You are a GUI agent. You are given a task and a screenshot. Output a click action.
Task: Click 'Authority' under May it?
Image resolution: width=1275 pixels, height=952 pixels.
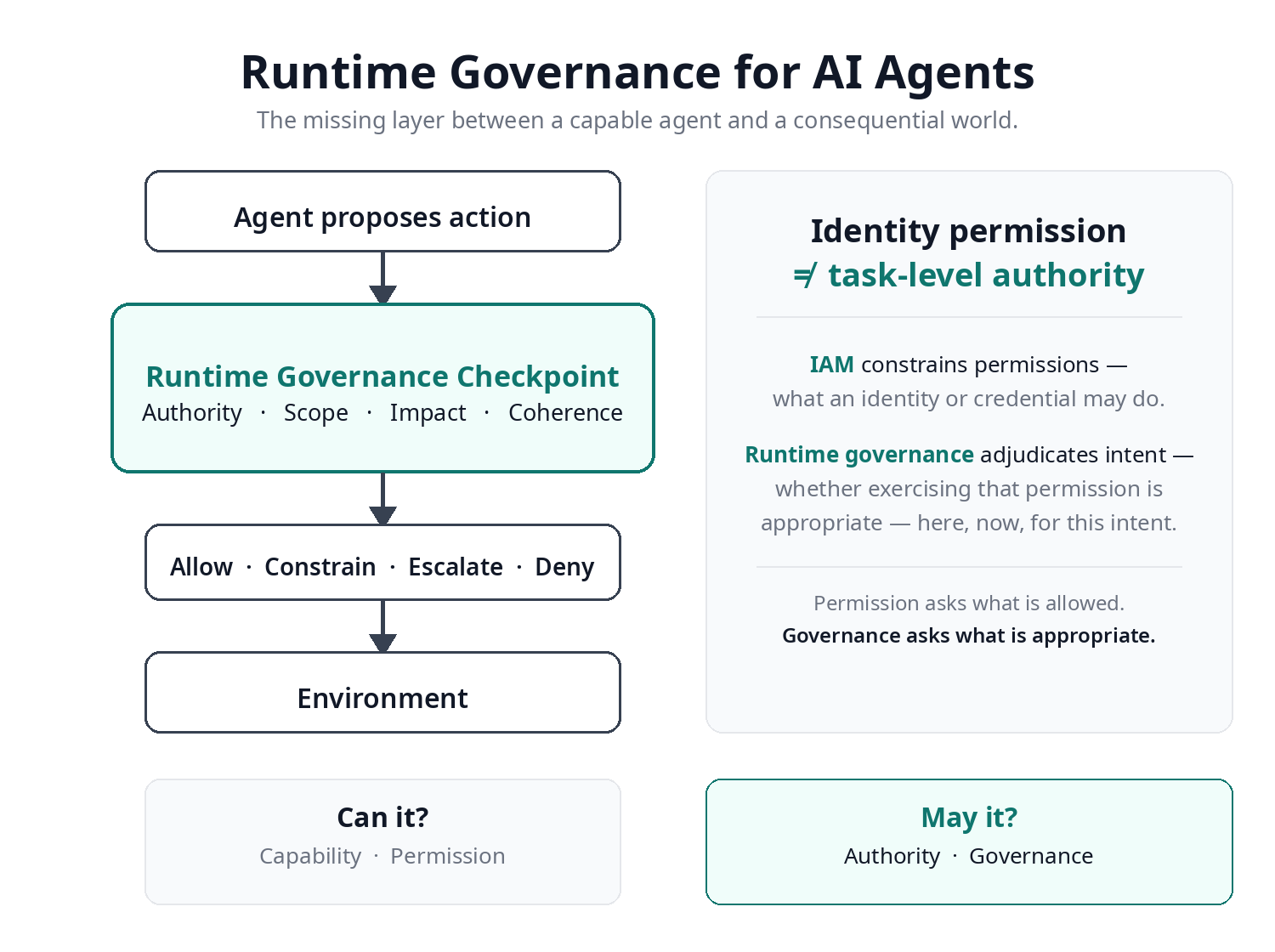point(892,857)
